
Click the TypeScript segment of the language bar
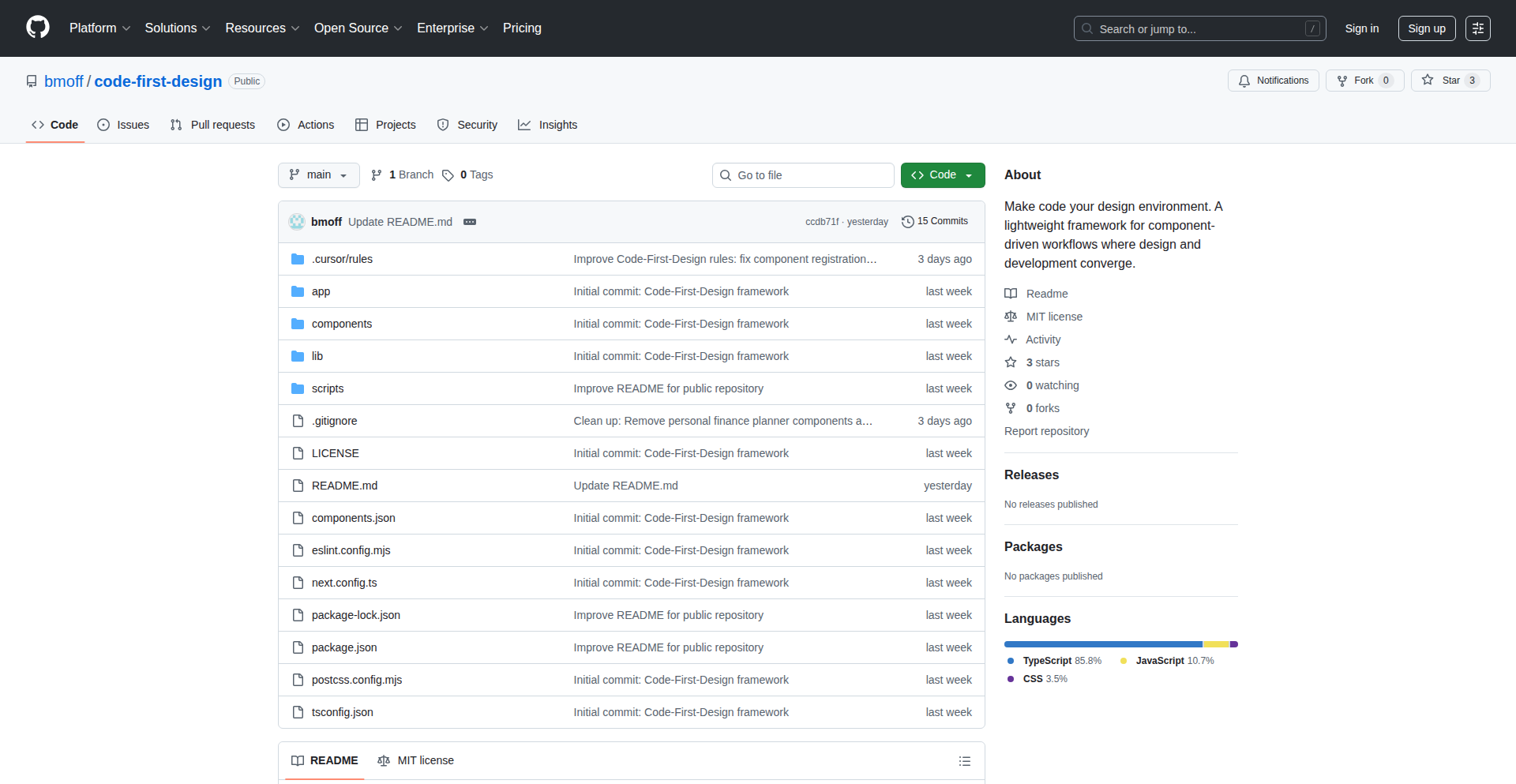1102,643
